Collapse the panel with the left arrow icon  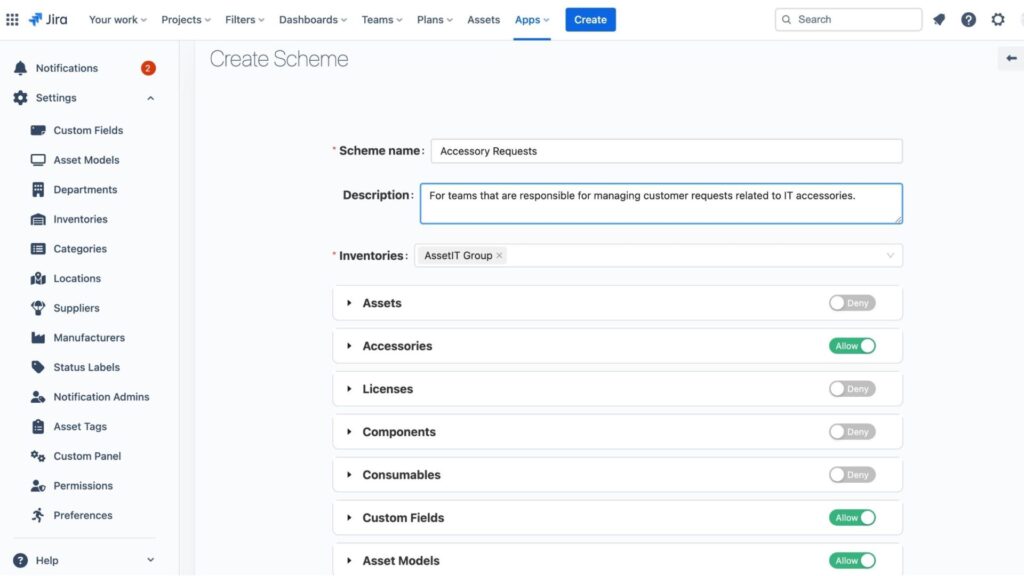[1011, 59]
